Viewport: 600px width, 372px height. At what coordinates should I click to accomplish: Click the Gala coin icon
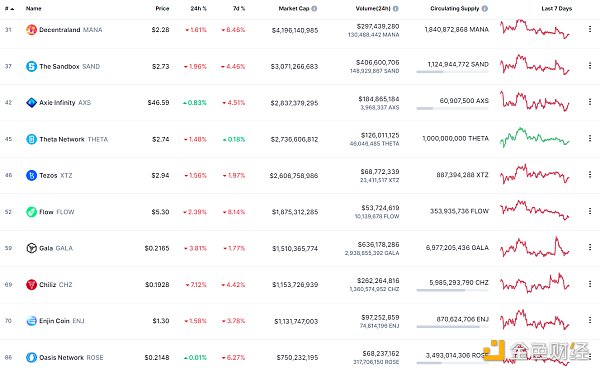(x=31, y=248)
